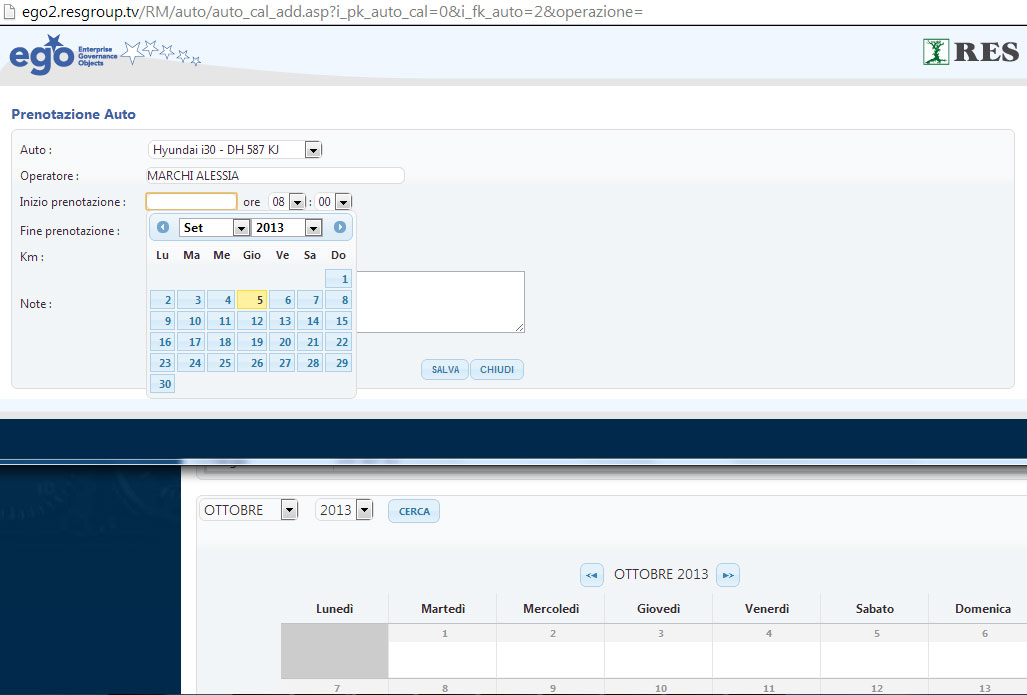The width and height of the screenshot is (1027, 695).
Task: Click the Prenotazione Auto heading
Action: tap(73, 114)
